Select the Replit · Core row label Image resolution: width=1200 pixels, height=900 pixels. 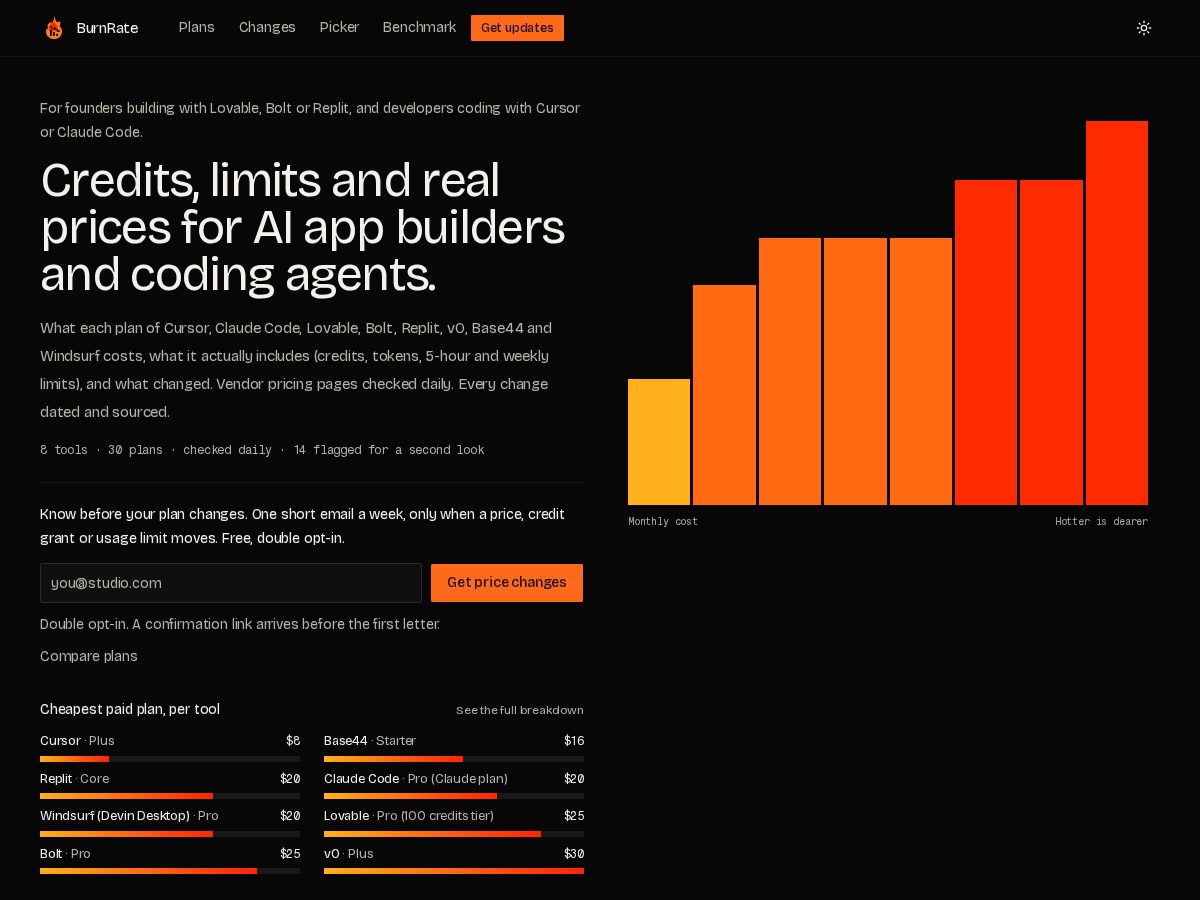coord(75,779)
